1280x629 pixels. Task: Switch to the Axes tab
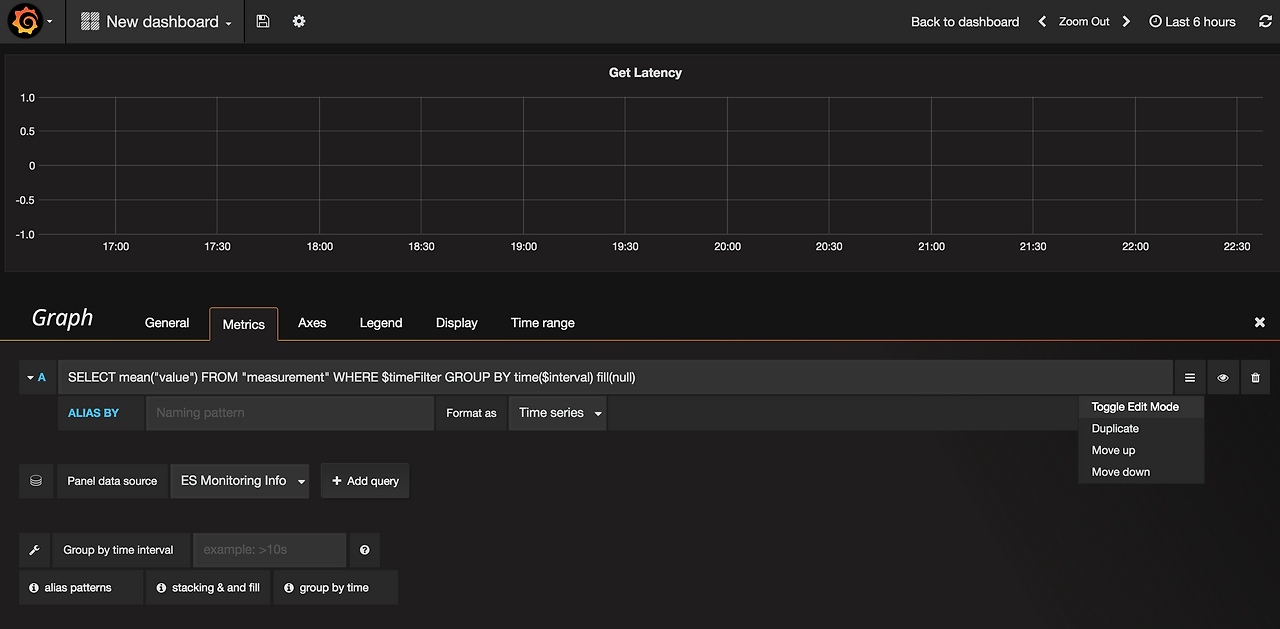click(312, 323)
